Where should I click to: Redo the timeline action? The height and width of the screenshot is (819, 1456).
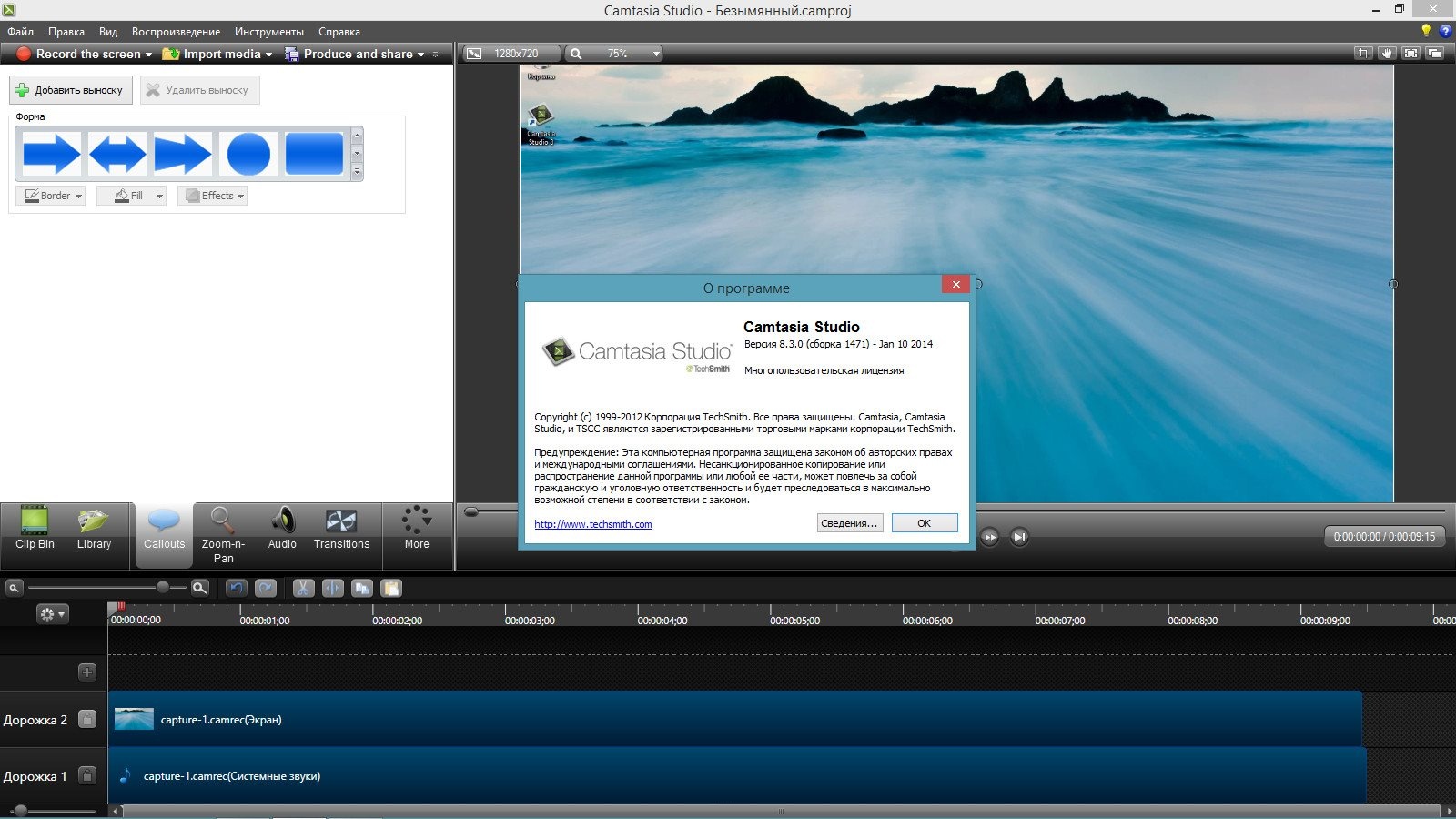coord(266,588)
